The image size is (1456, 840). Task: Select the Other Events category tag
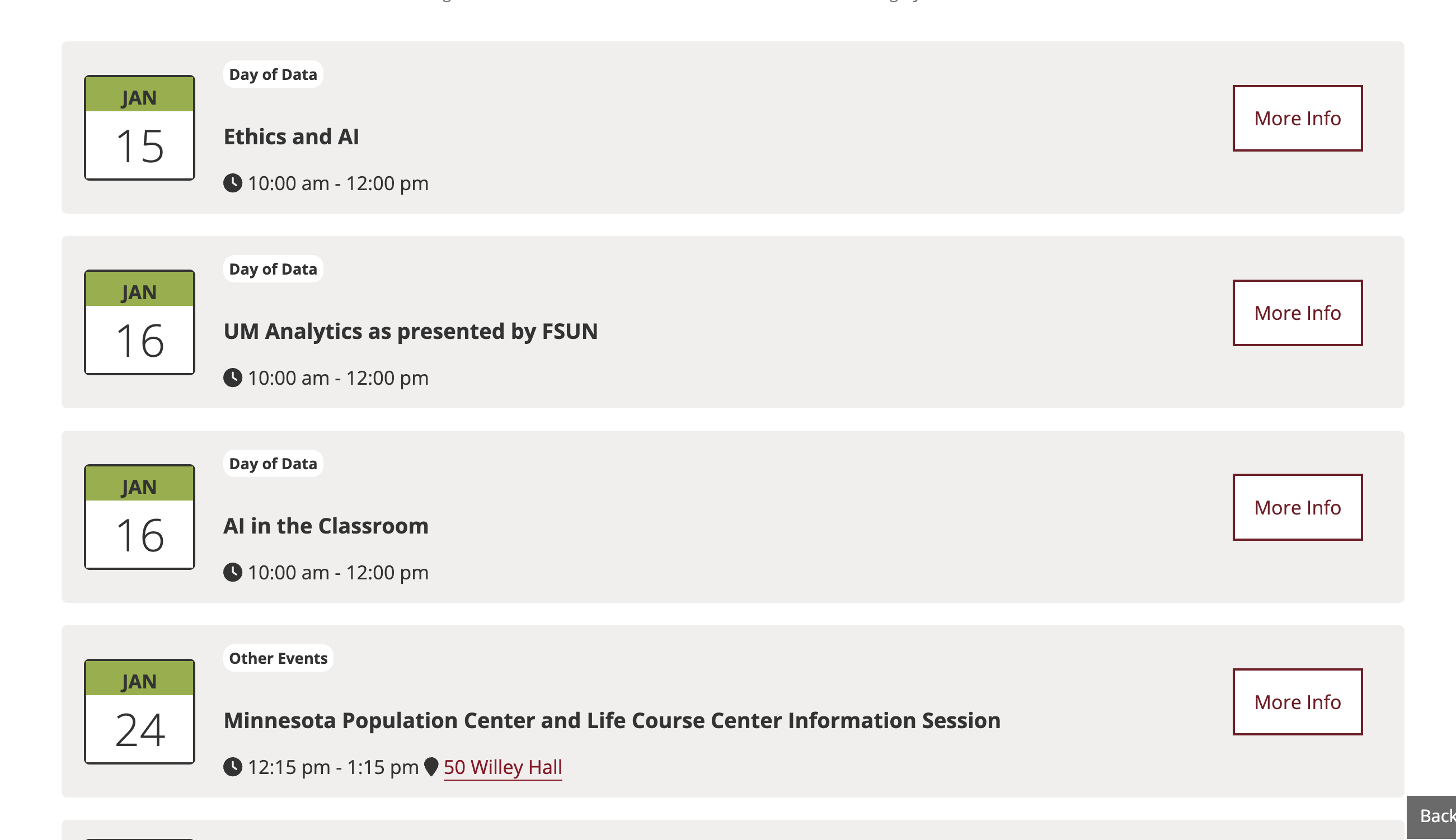tap(278, 658)
